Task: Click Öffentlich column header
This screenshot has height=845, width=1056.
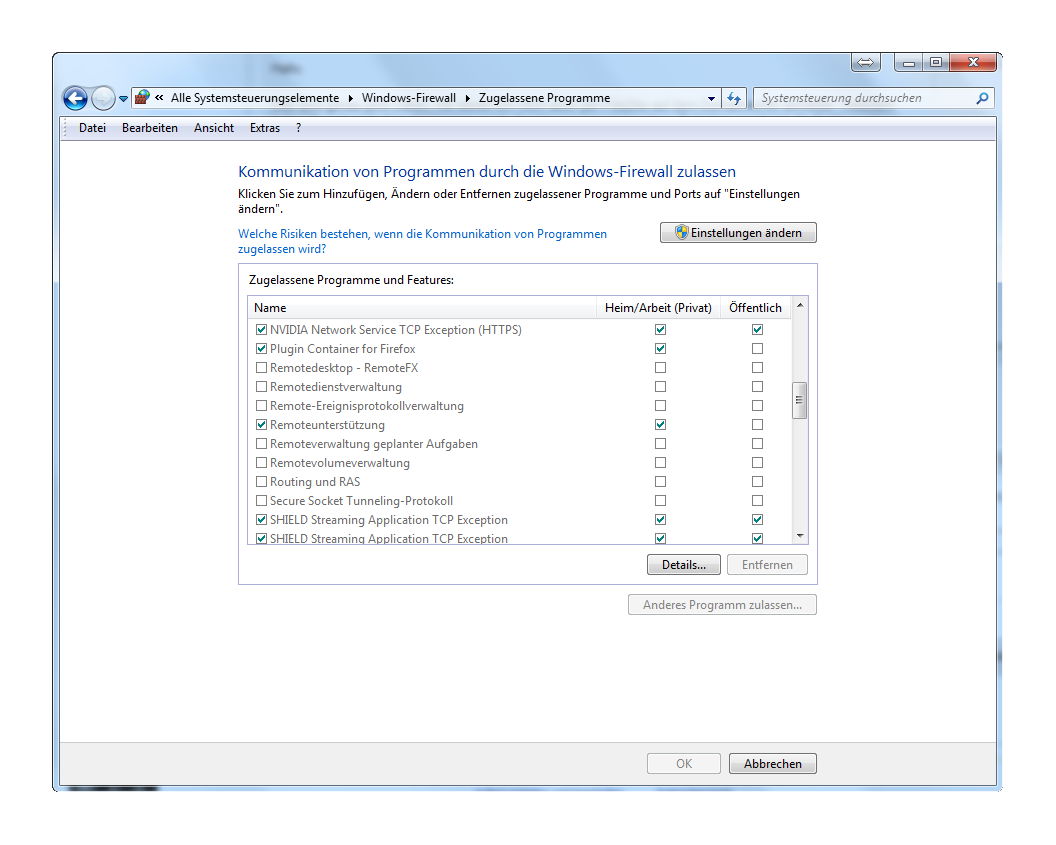Action: (x=756, y=308)
